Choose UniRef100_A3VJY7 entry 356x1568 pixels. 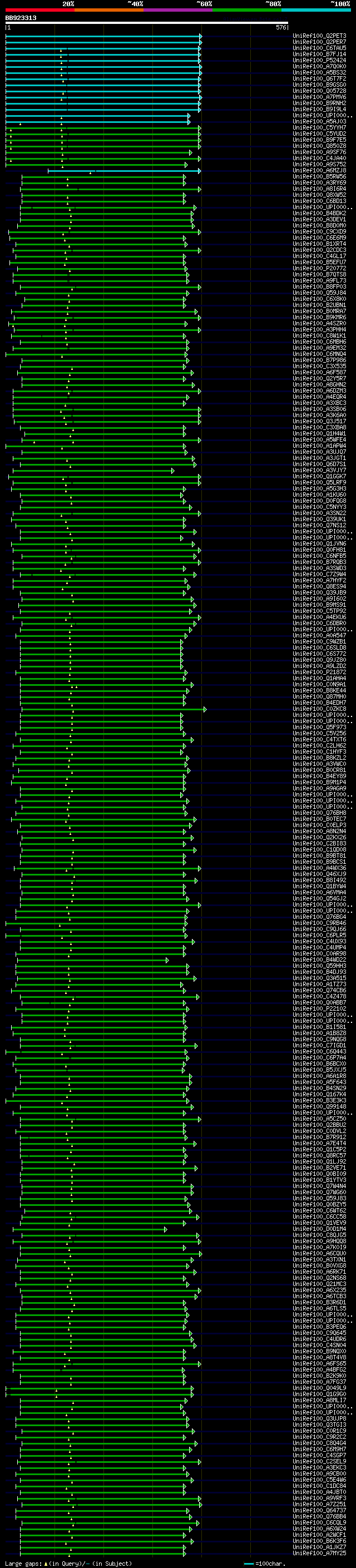click(x=319, y=471)
